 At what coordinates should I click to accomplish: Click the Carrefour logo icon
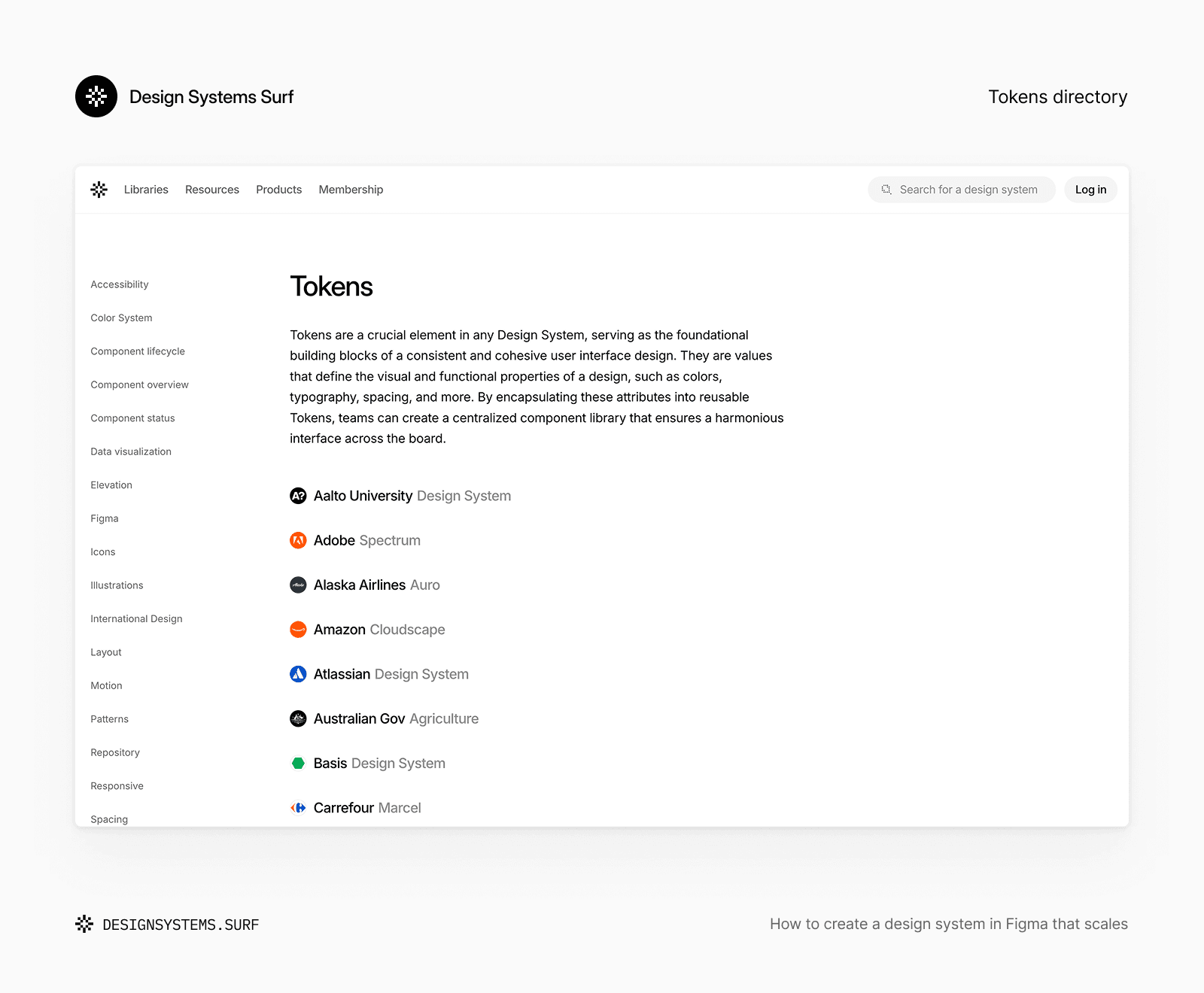(298, 807)
